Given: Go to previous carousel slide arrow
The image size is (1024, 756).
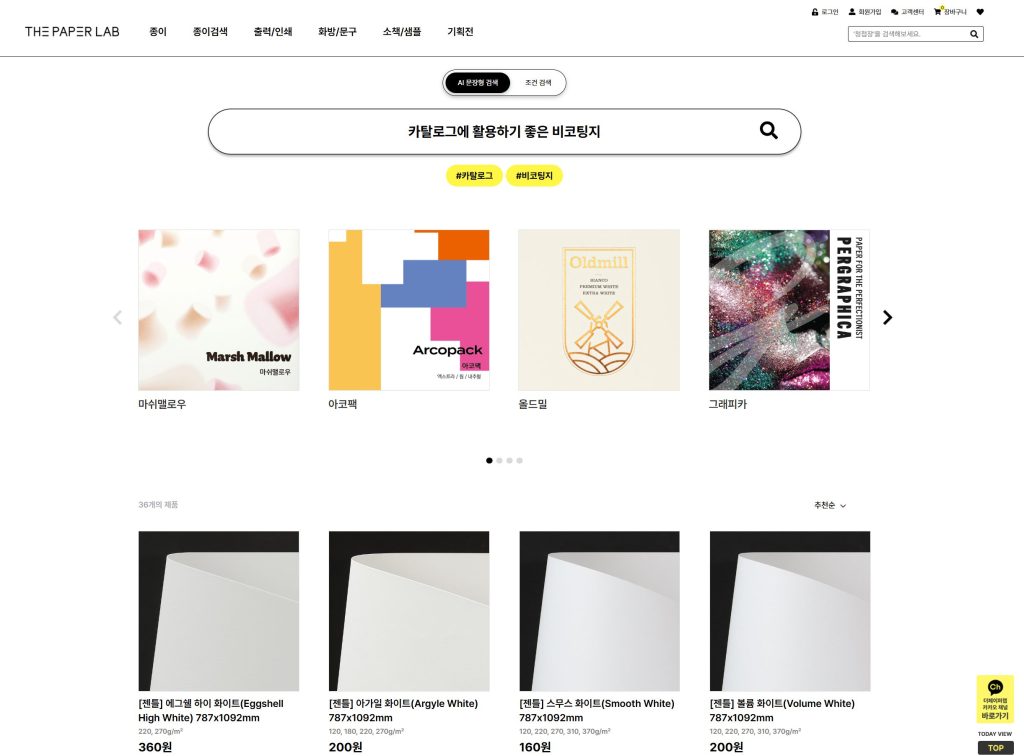Looking at the screenshot, I should point(118,317).
